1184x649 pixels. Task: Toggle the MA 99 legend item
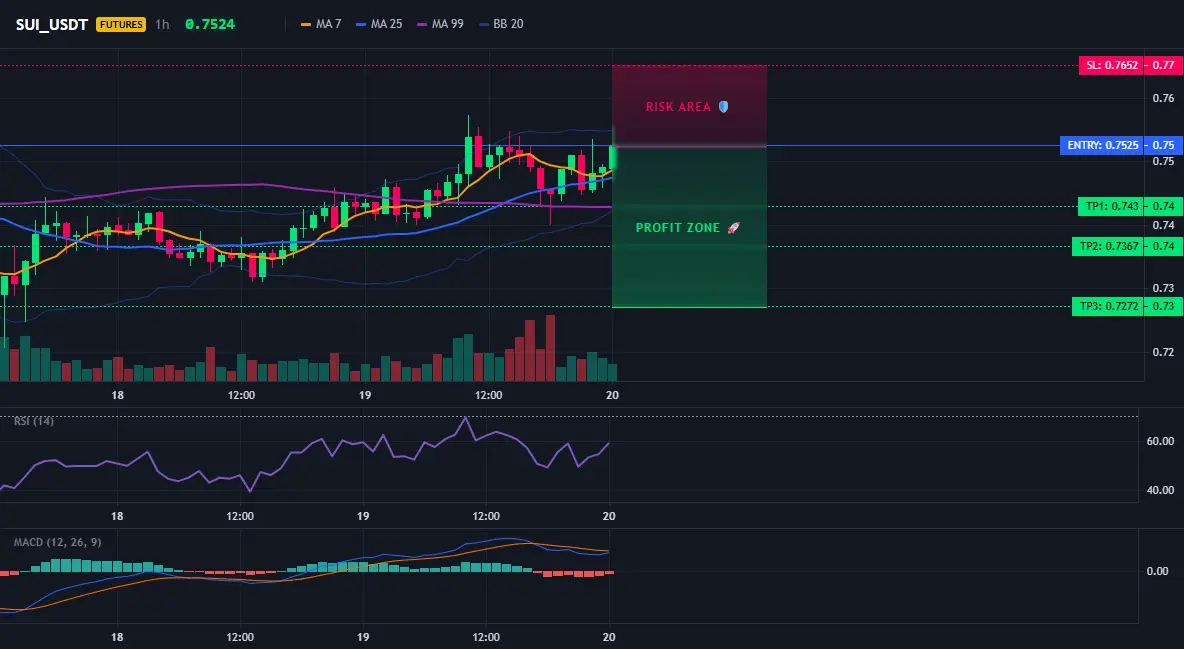pos(440,24)
